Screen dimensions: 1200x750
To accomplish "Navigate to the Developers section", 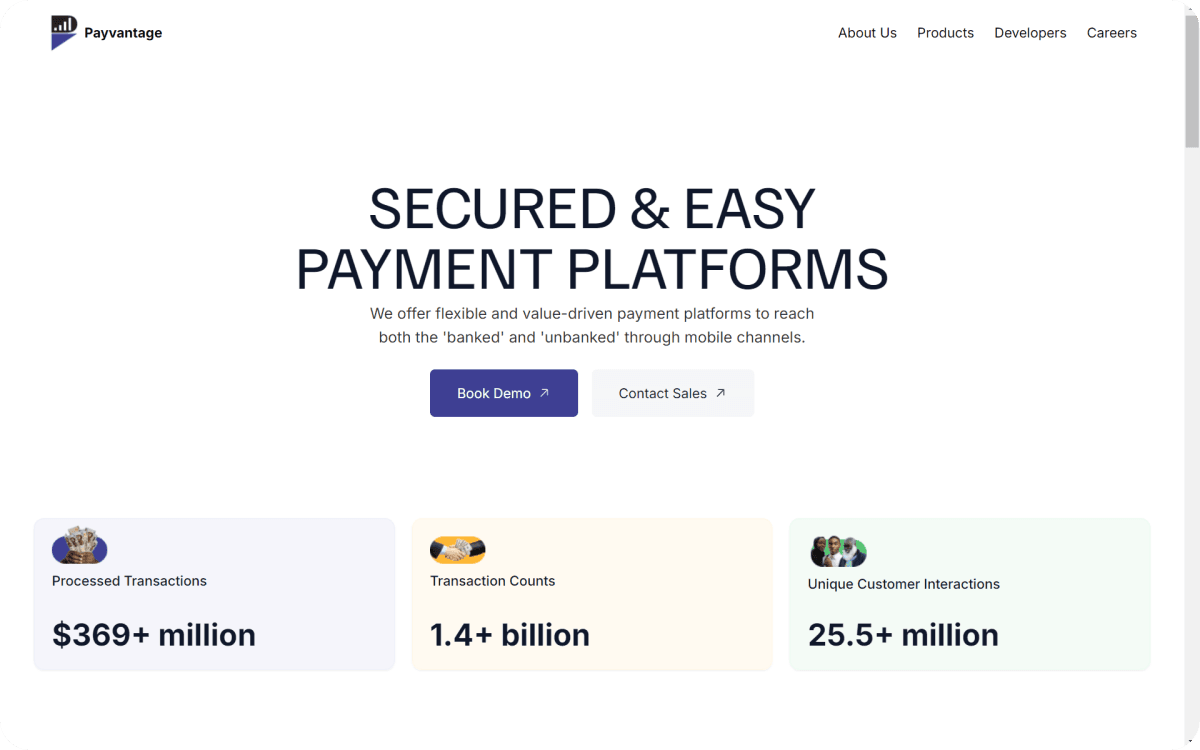I will [1030, 32].
